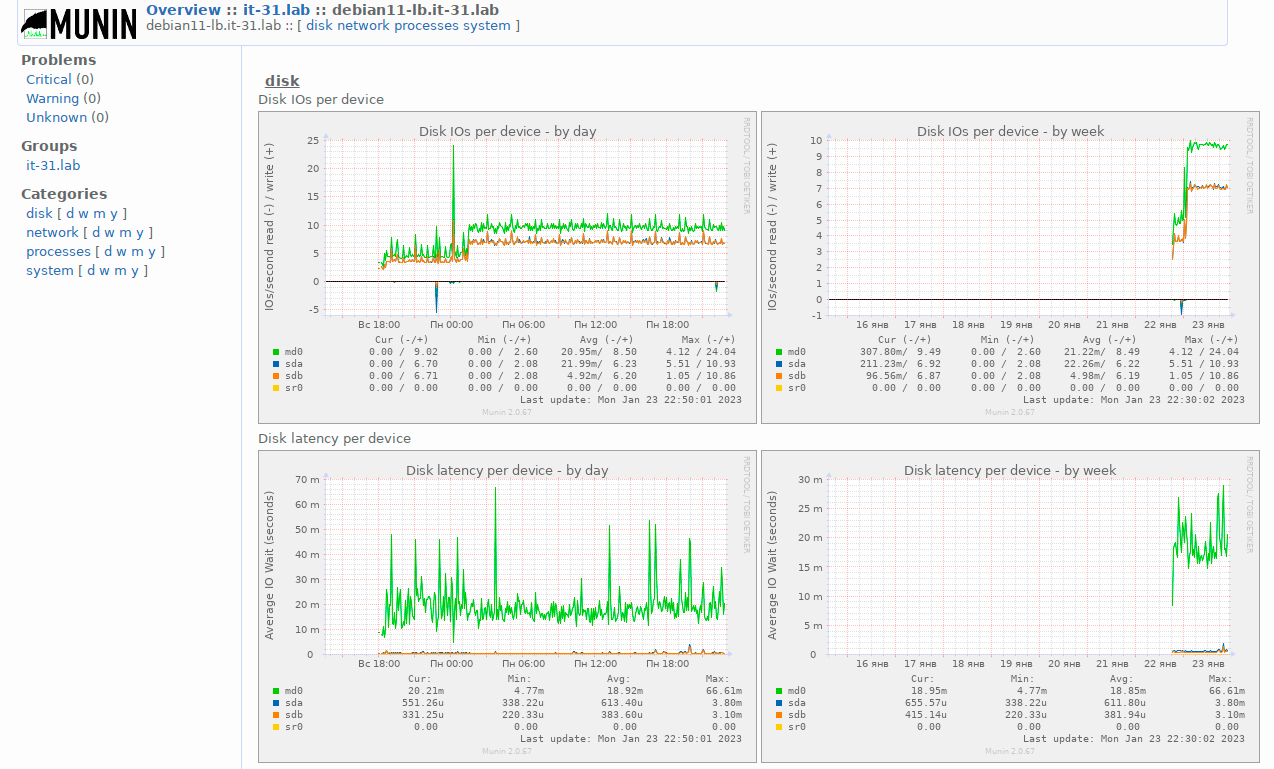Open network category weekly view 'w'
The image size is (1274, 769).
(x=111, y=233)
